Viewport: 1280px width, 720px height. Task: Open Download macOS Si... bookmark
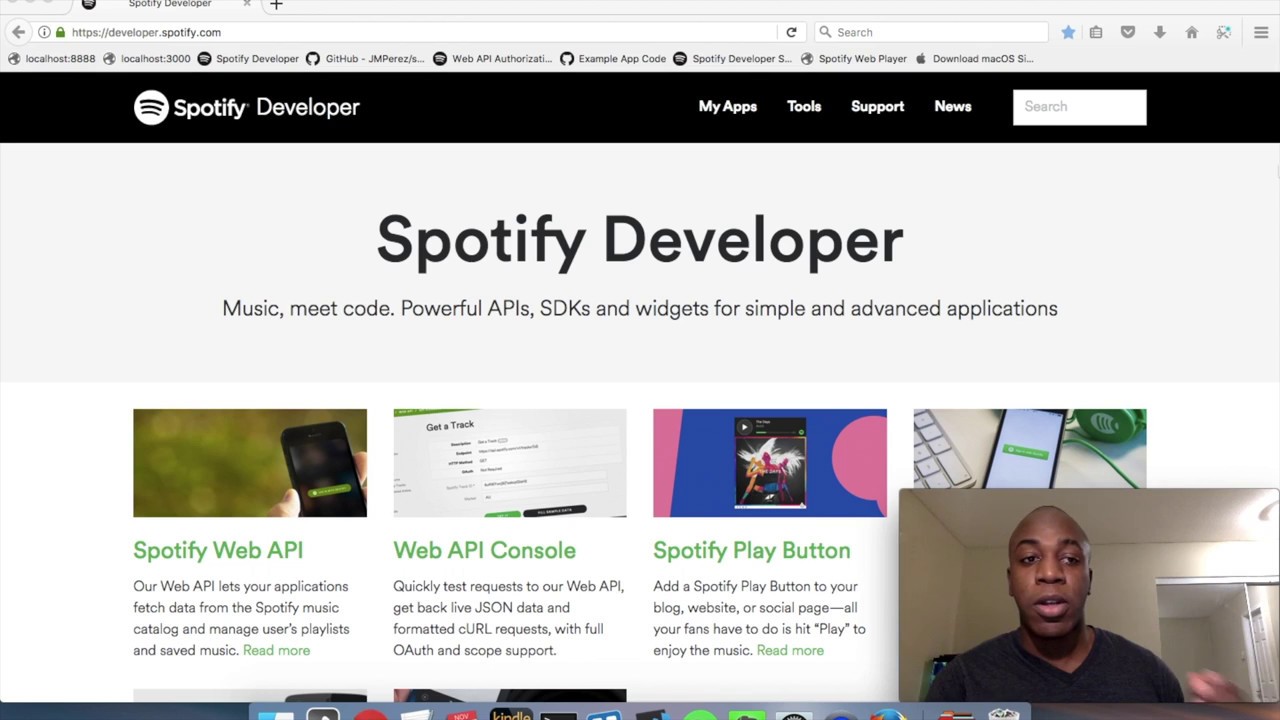click(974, 58)
